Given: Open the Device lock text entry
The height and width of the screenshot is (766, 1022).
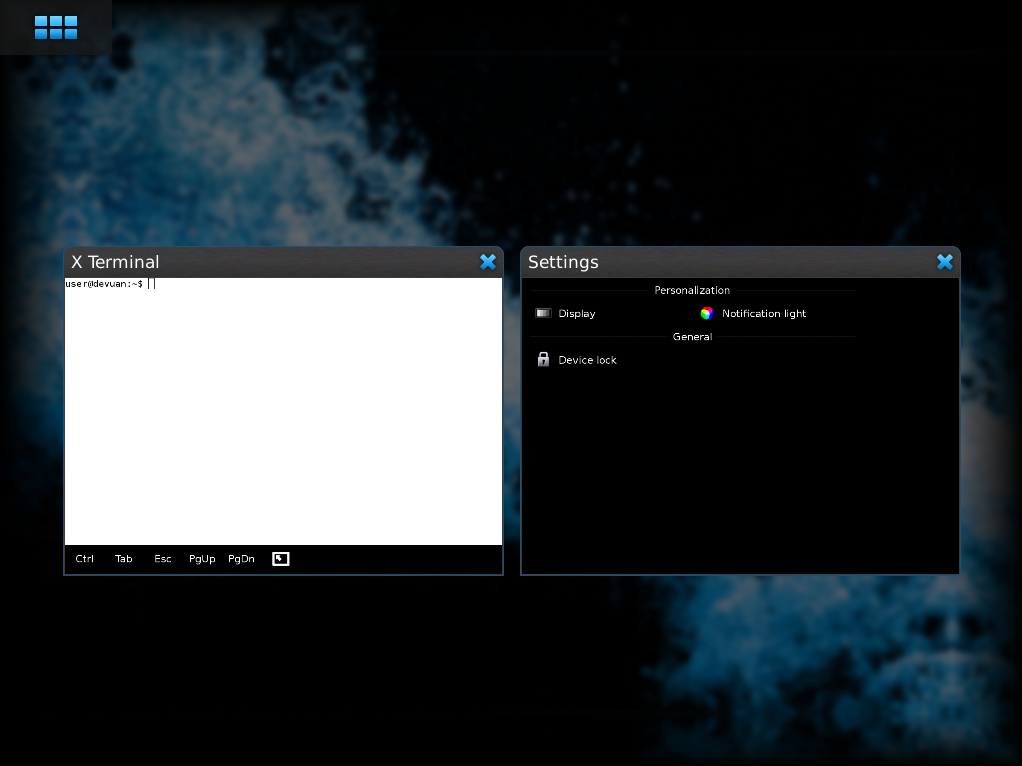Looking at the screenshot, I should (588, 360).
